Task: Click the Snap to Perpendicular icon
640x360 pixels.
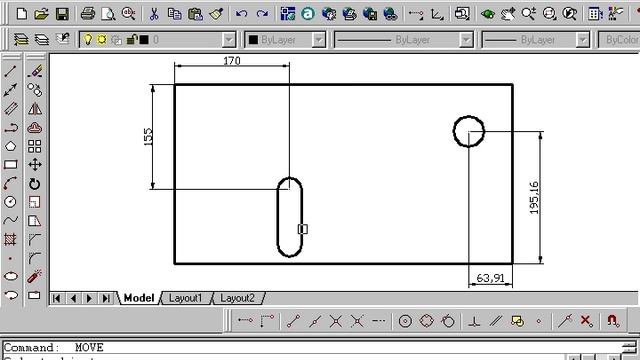Action: [474, 321]
